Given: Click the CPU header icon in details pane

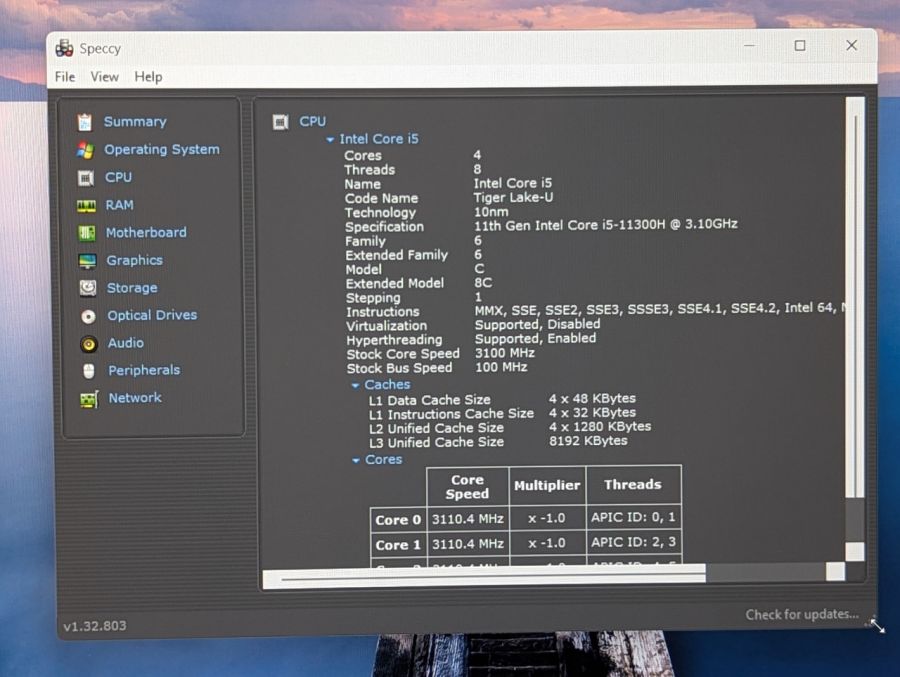Looking at the screenshot, I should (281, 122).
